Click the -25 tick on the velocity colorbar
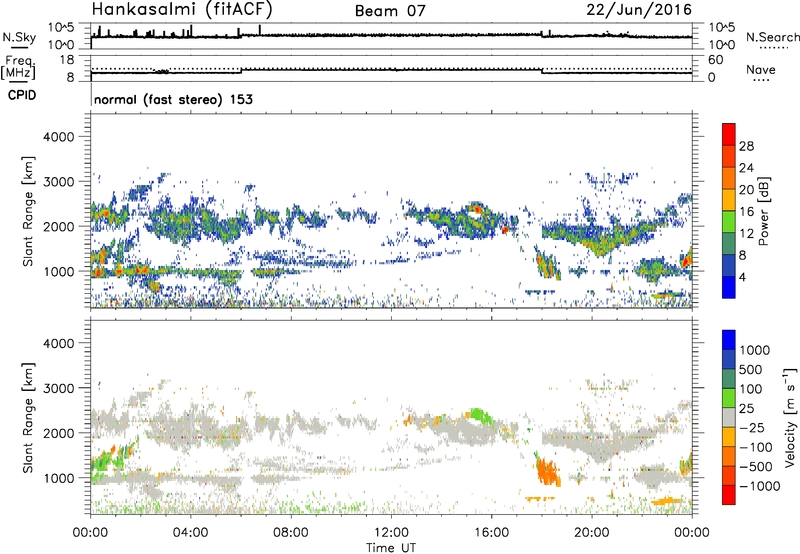This screenshot has height=554, width=800. pos(754,427)
